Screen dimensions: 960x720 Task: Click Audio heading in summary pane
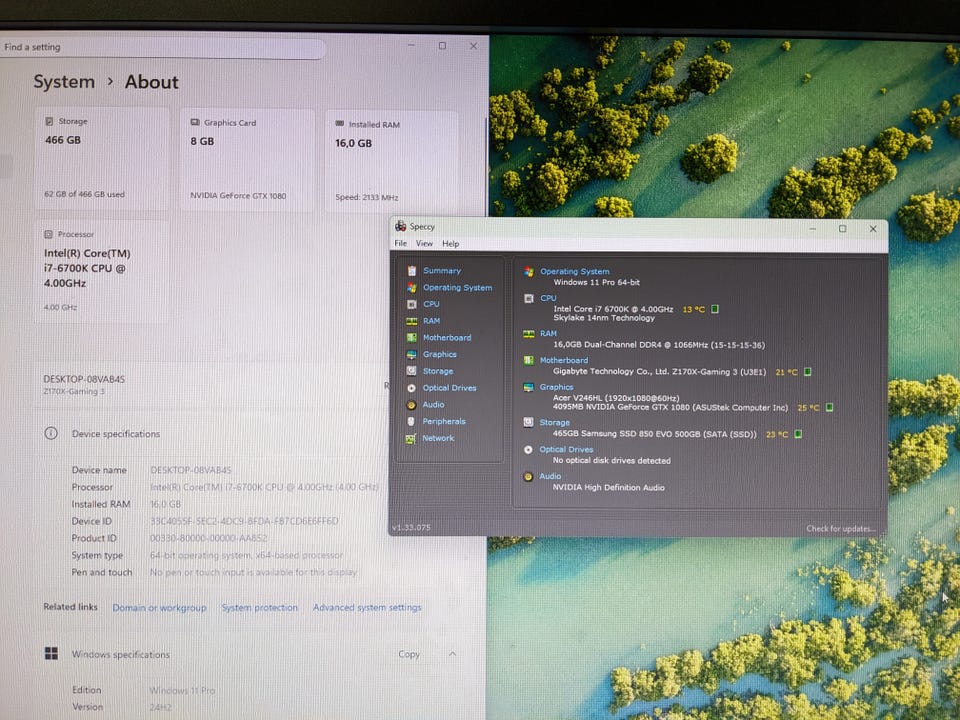[x=550, y=476]
